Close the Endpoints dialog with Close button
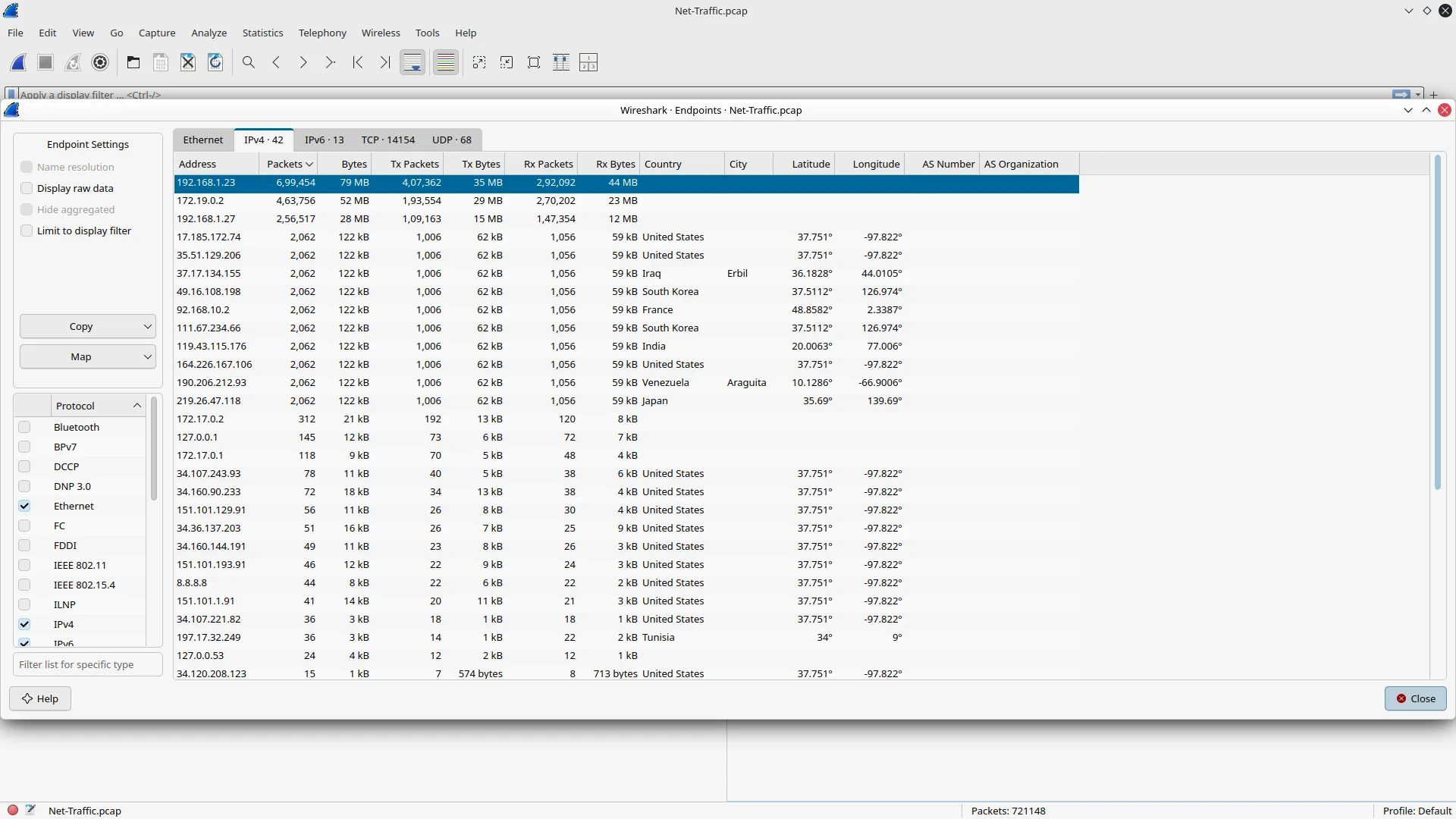Screen dimensions: 1456x819 point(1416,698)
